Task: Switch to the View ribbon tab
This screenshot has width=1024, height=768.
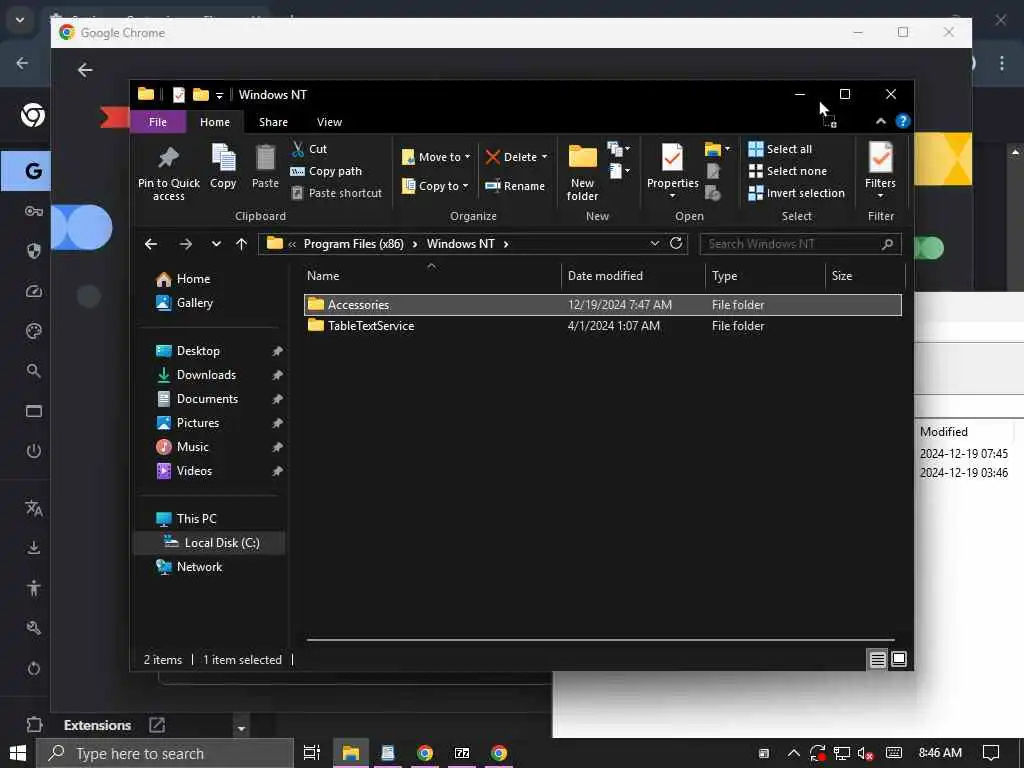Action: (329, 122)
